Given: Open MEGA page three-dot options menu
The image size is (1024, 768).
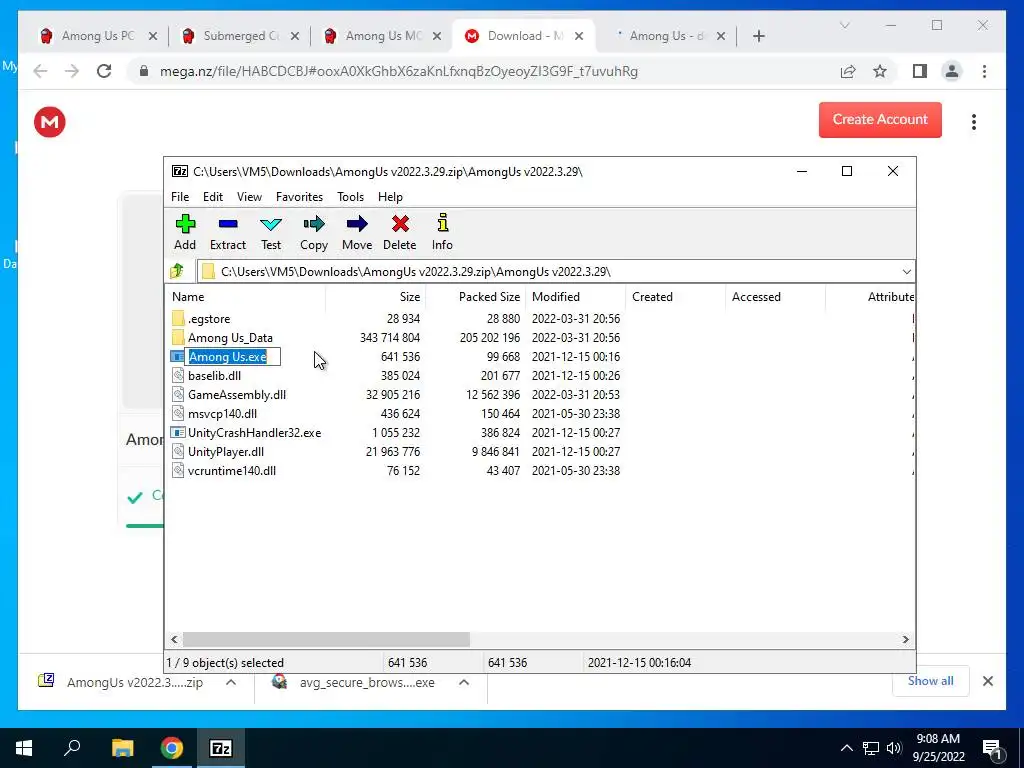Looking at the screenshot, I should coord(974,121).
